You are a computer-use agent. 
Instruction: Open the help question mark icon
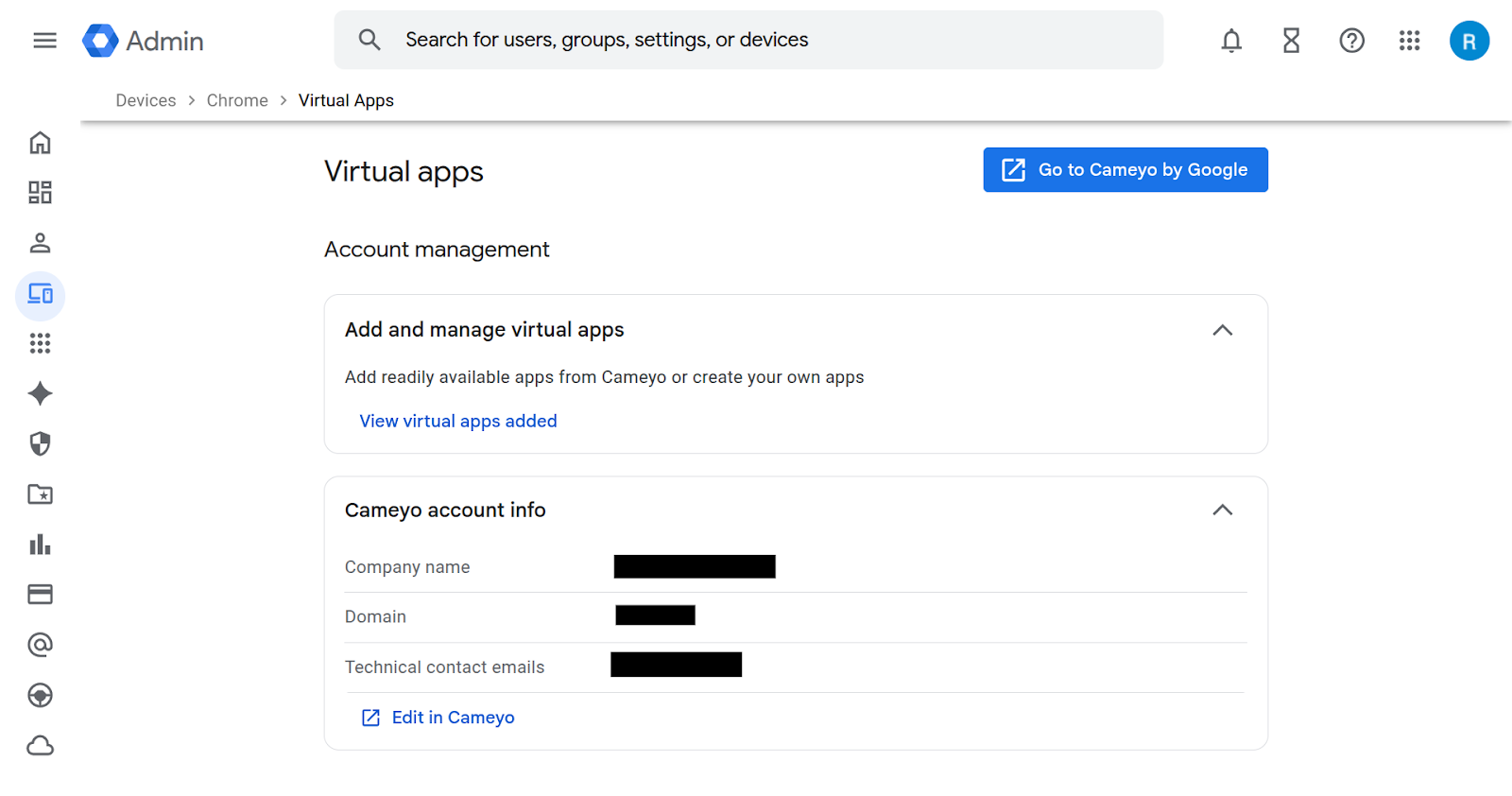1351,41
